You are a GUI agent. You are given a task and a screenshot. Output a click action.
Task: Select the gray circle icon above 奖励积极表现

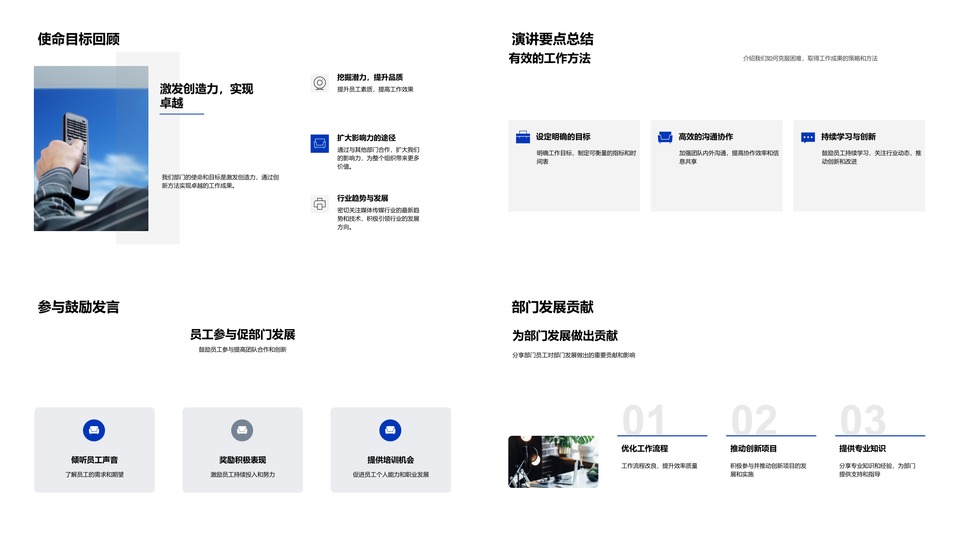coord(242,430)
